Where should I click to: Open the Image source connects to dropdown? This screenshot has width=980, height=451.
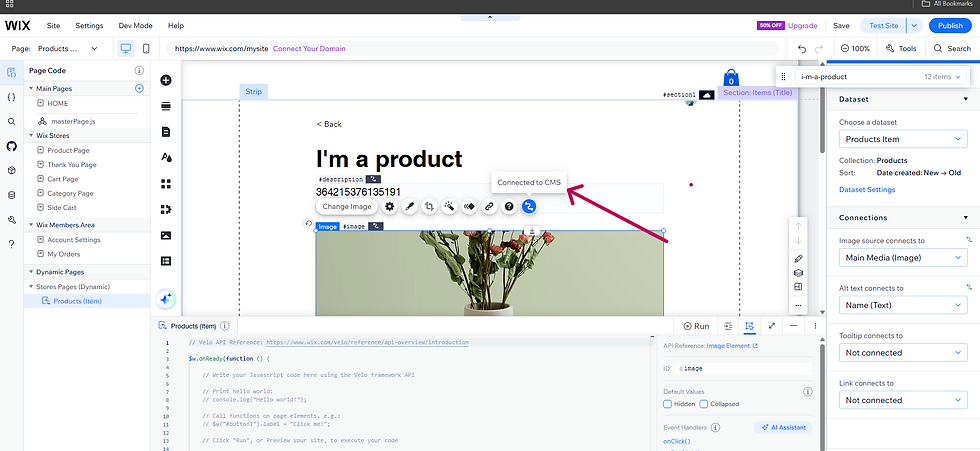pos(903,257)
